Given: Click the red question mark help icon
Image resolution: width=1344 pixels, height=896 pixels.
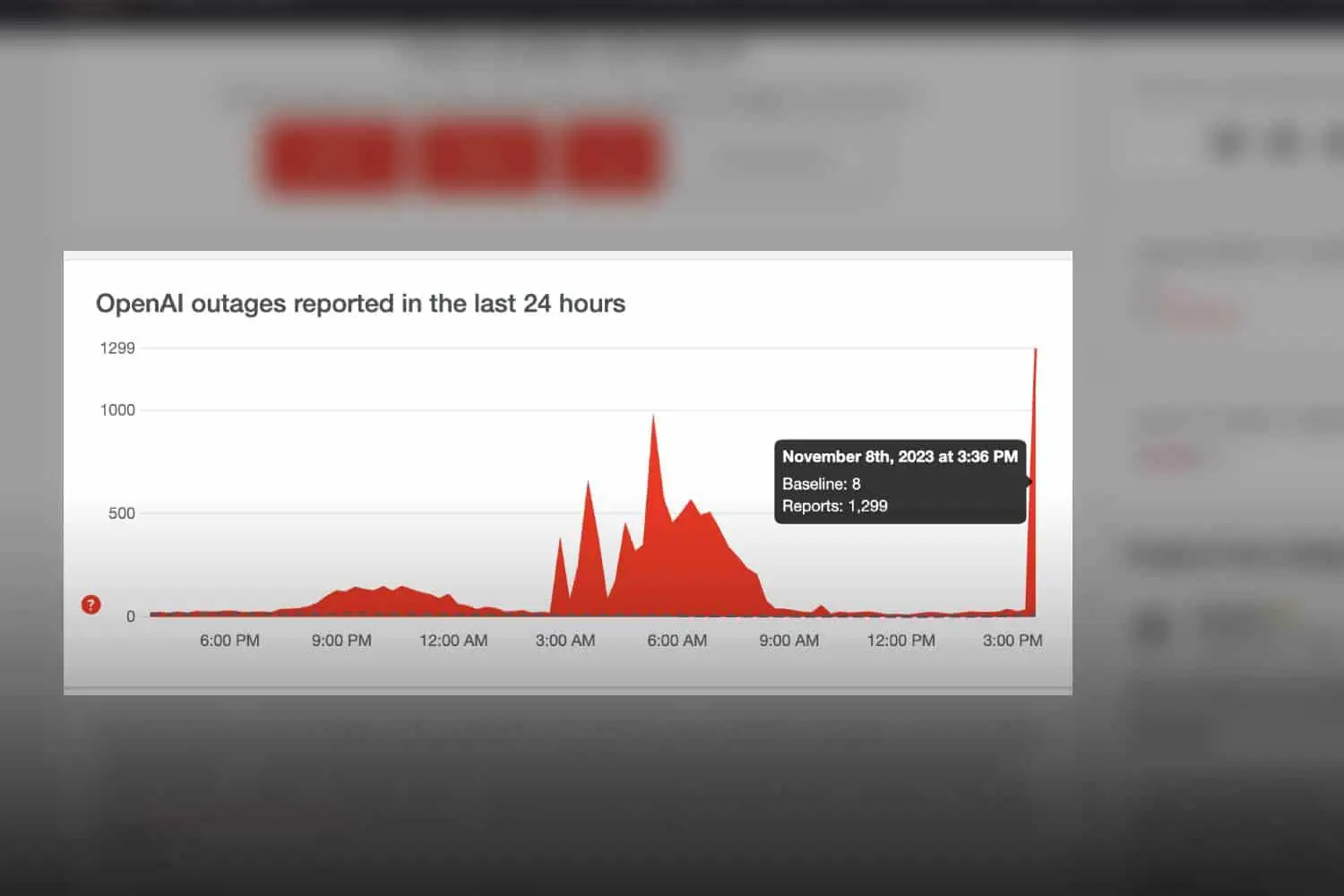Looking at the screenshot, I should [x=90, y=605].
